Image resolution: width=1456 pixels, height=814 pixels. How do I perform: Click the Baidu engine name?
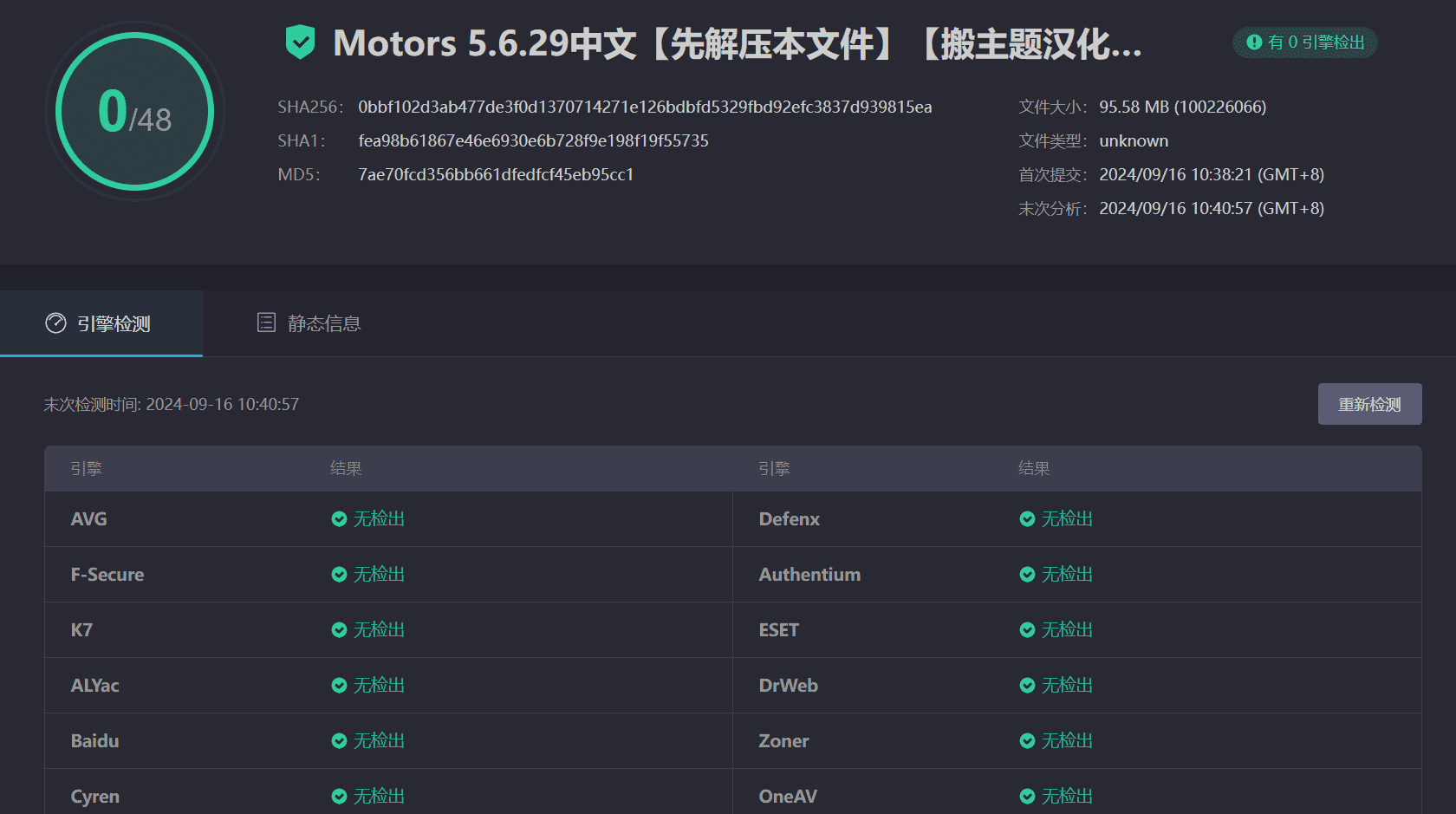pos(94,740)
